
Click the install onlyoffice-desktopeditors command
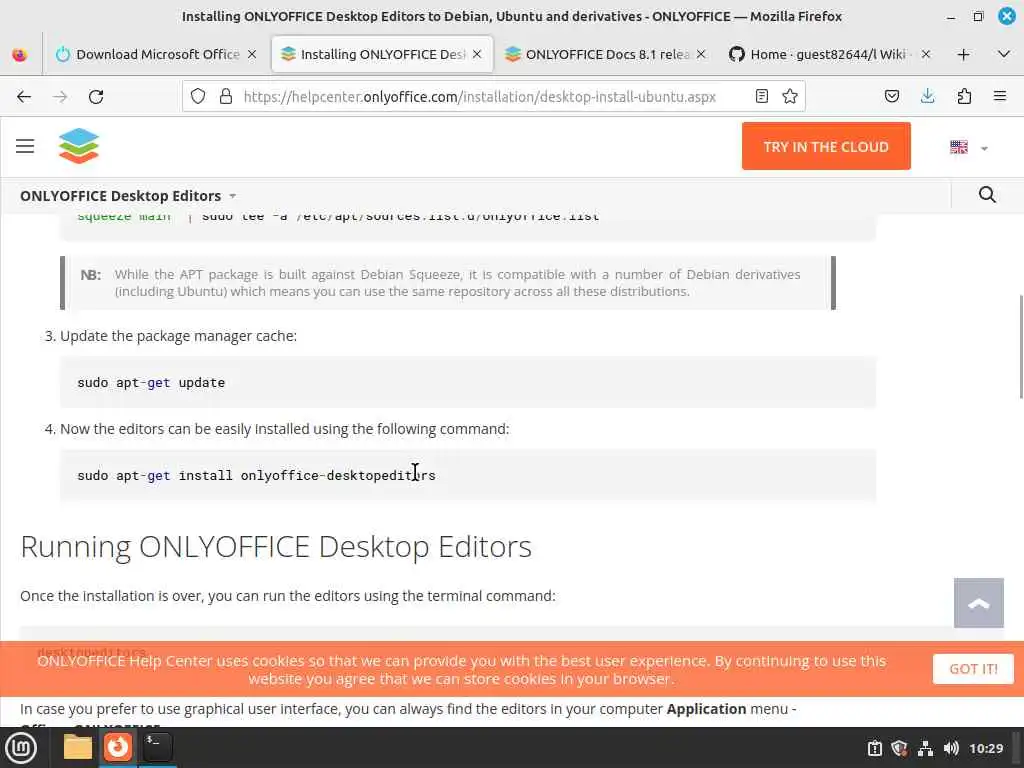pos(257,475)
